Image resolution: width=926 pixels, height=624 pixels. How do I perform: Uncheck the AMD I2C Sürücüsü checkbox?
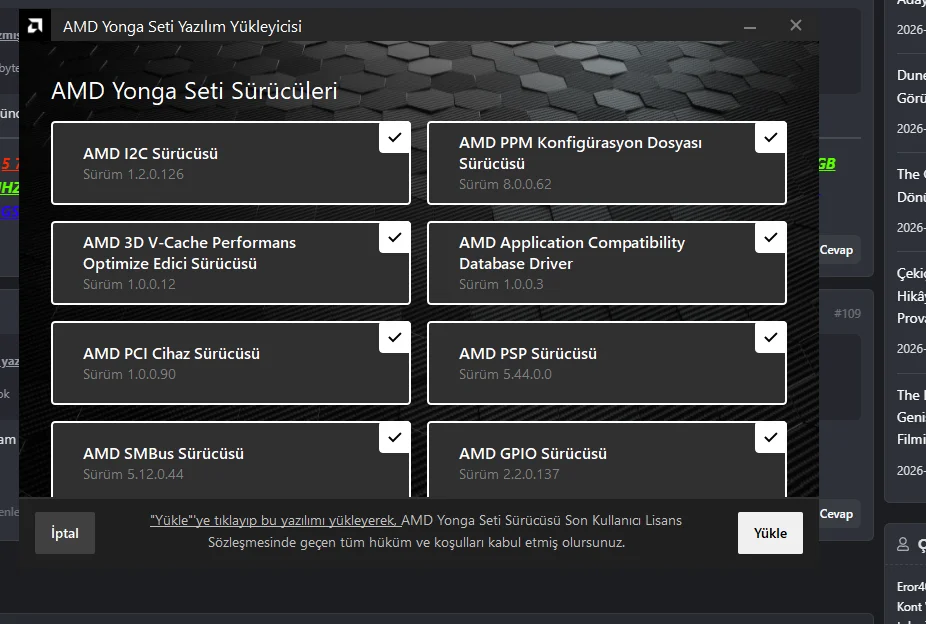[x=394, y=138]
